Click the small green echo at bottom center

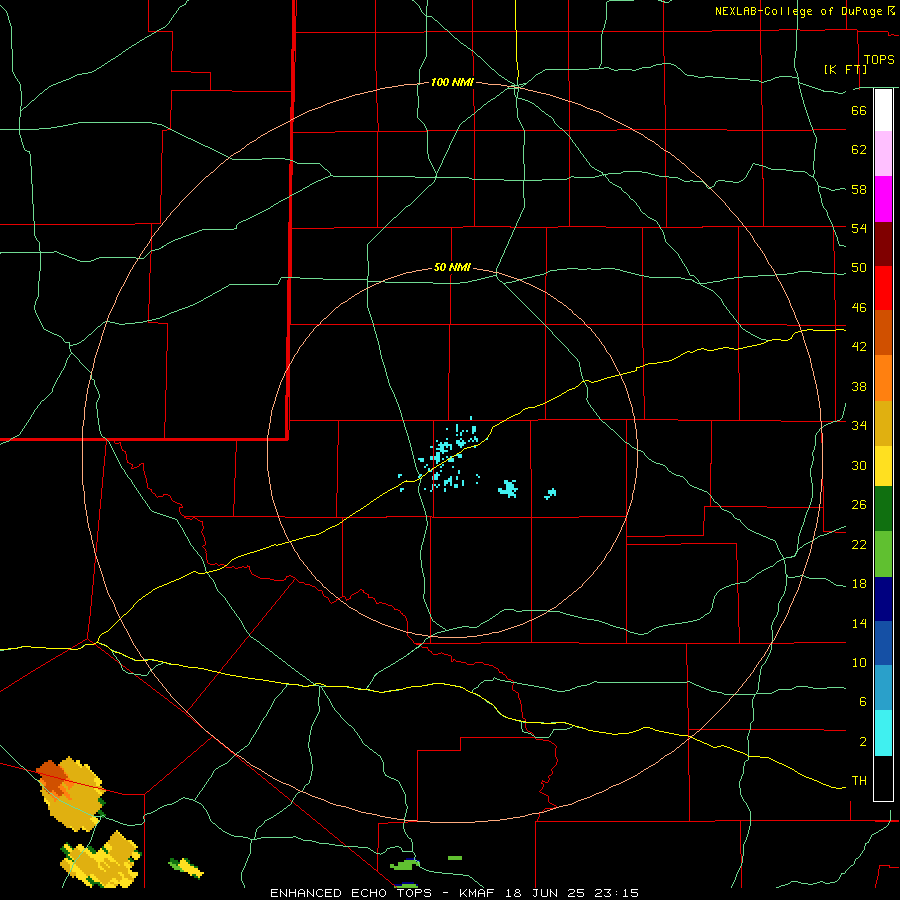point(405,864)
